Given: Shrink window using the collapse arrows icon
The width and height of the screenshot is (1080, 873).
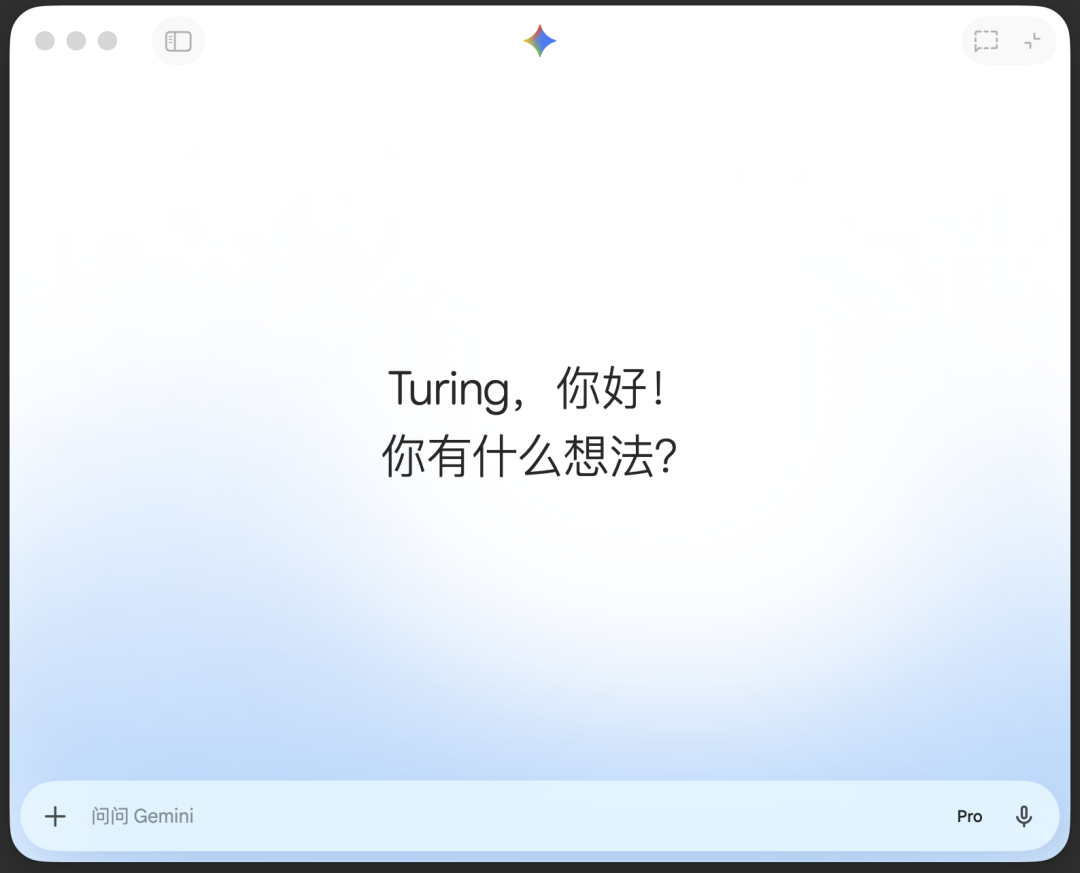Looking at the screenshot, I should coord(1033,41).
